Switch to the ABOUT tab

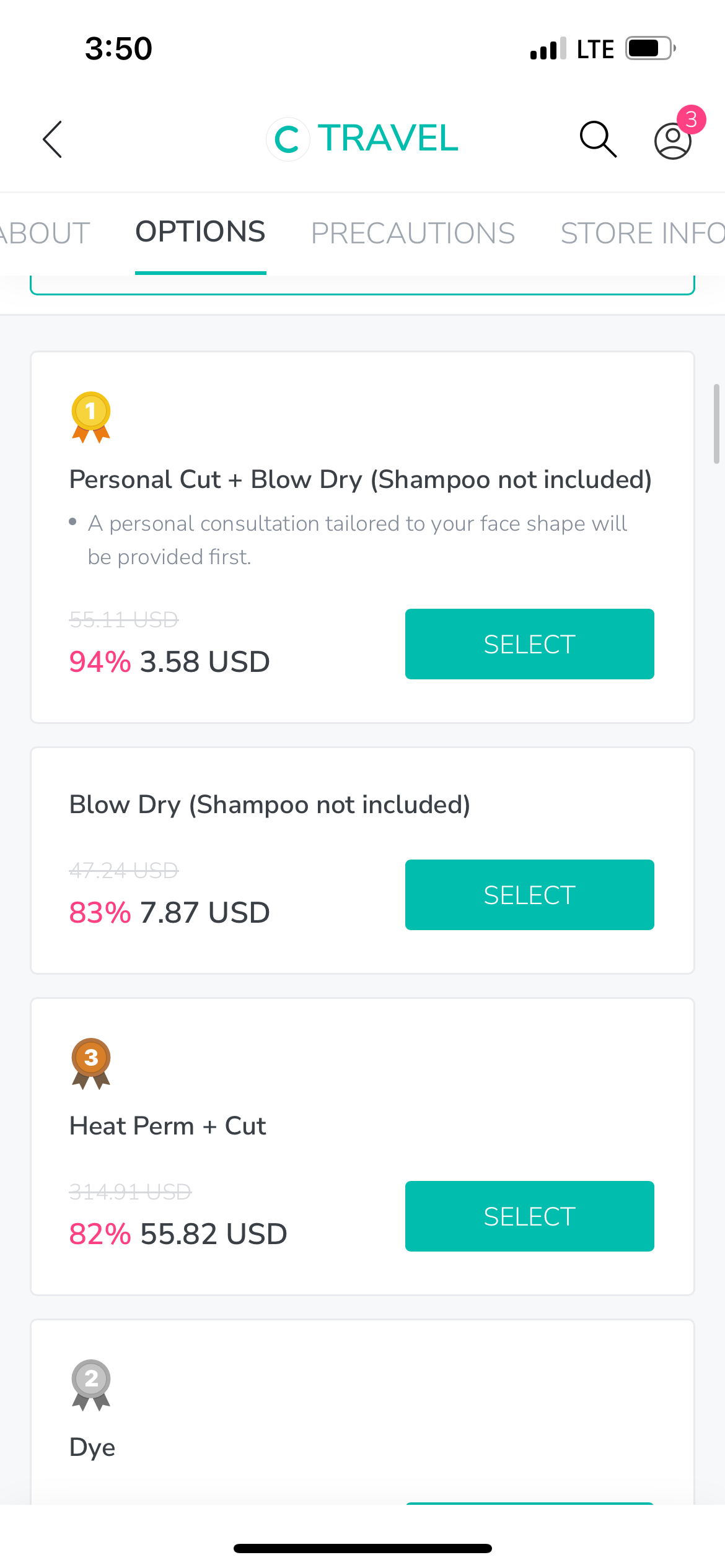45,233
